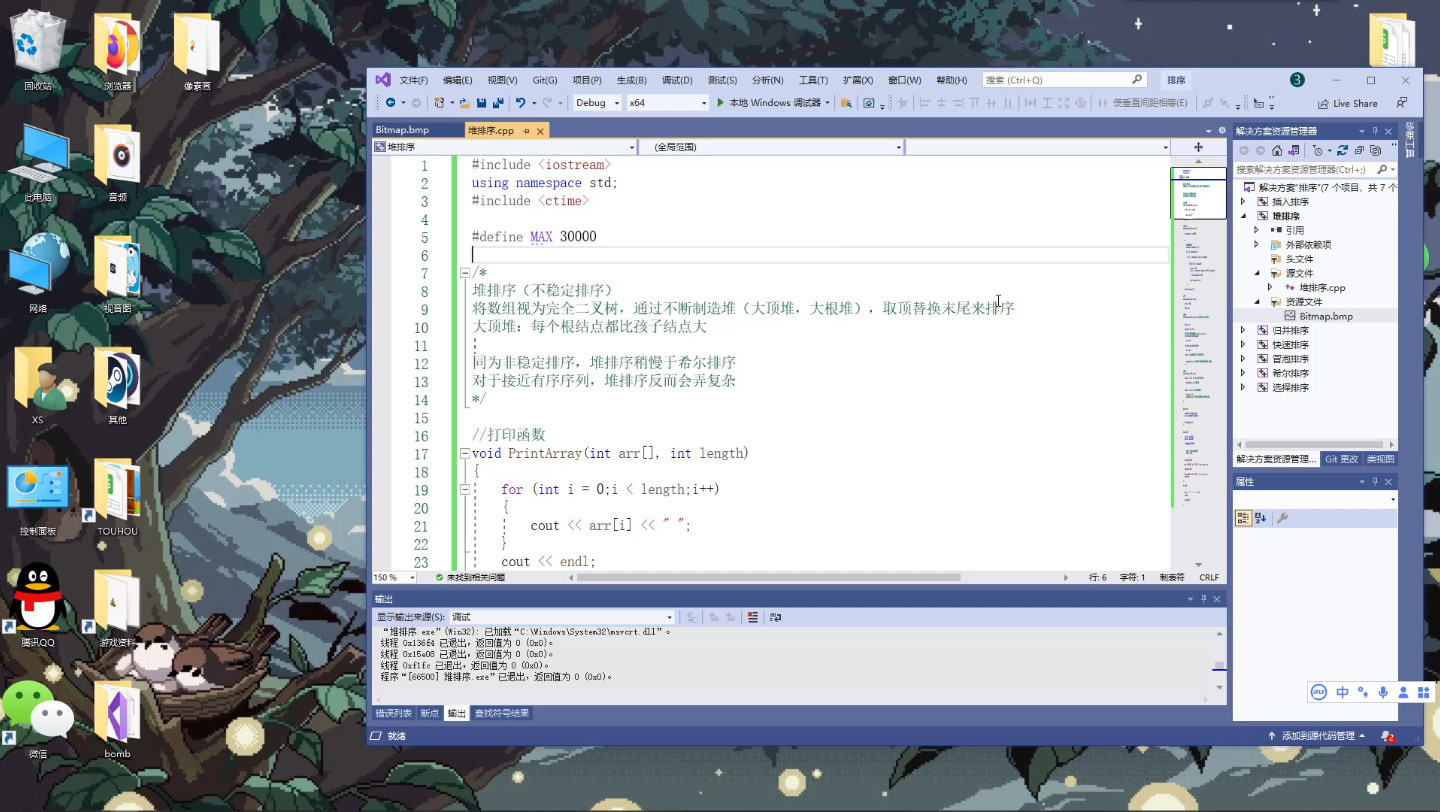Screen dimensions: 1440x812
Task: Navigate backward in the editor
Action: [391, 102]
